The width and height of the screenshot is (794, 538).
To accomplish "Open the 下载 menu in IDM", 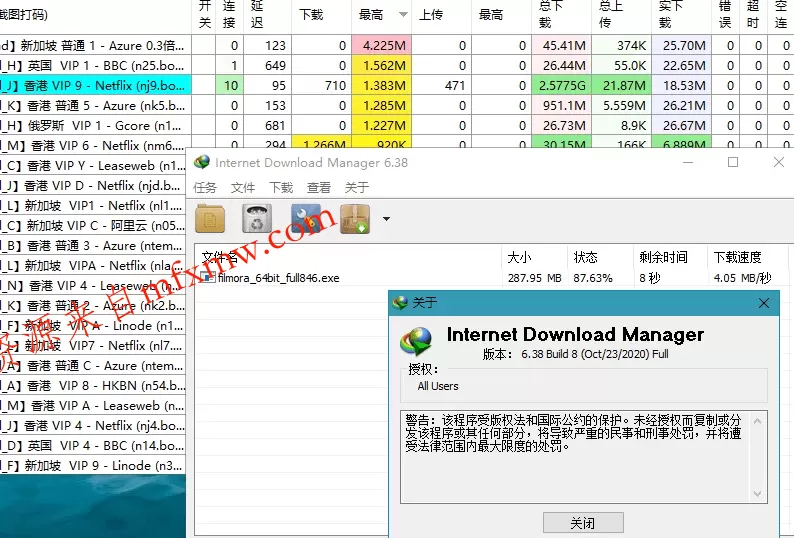I will (x=281, y=187).
